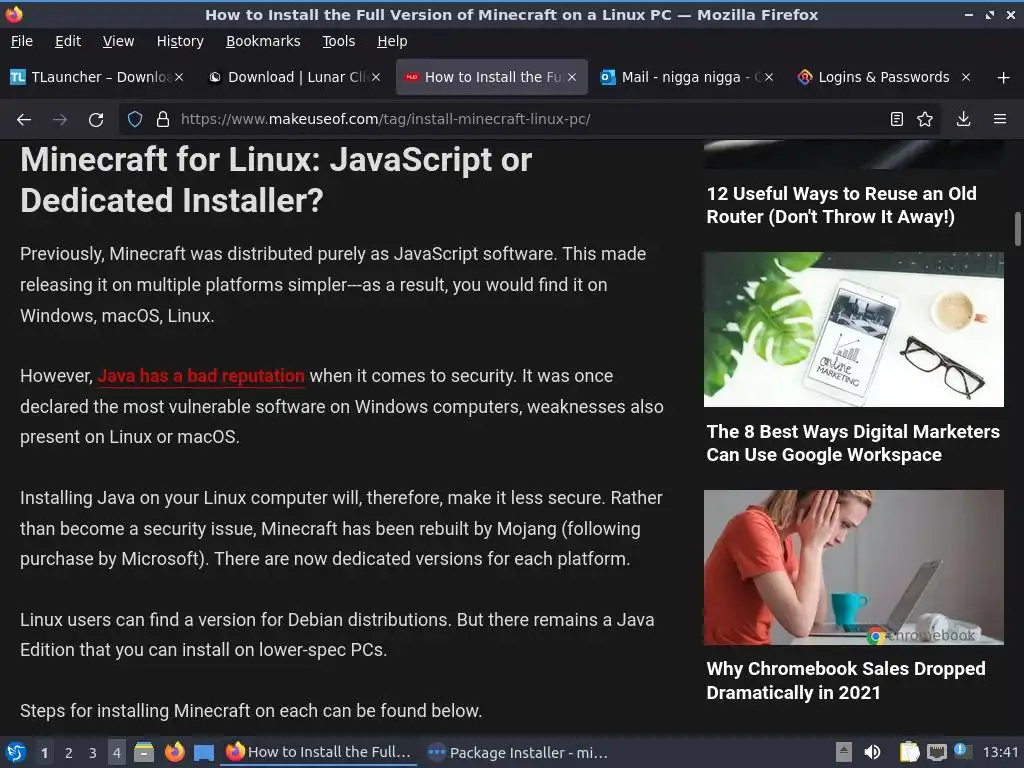The image size is (1024, 768).
Task: Open the removable media tray icon
Action: tap(844, 752)
